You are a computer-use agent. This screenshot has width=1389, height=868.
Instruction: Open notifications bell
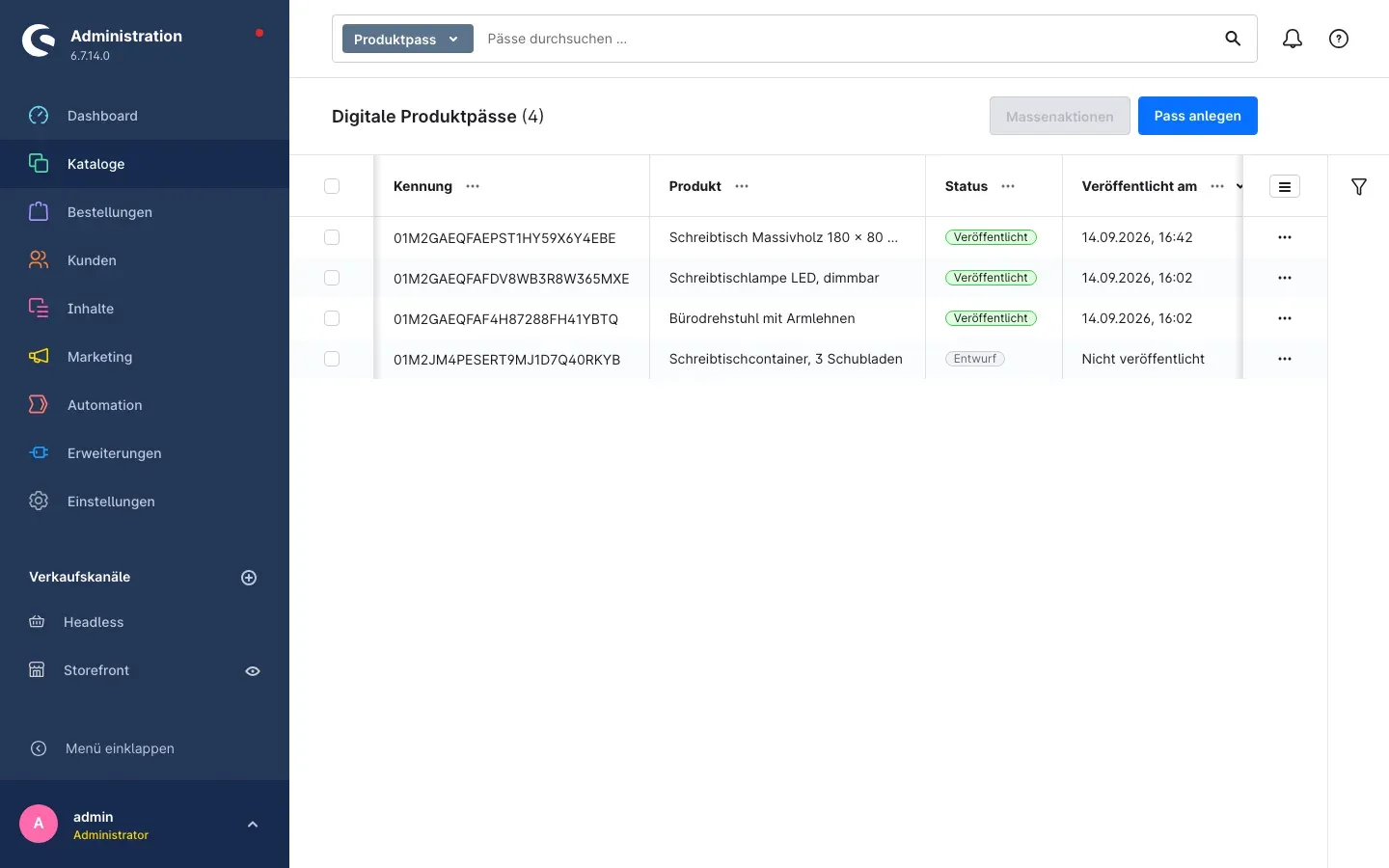1293,39
